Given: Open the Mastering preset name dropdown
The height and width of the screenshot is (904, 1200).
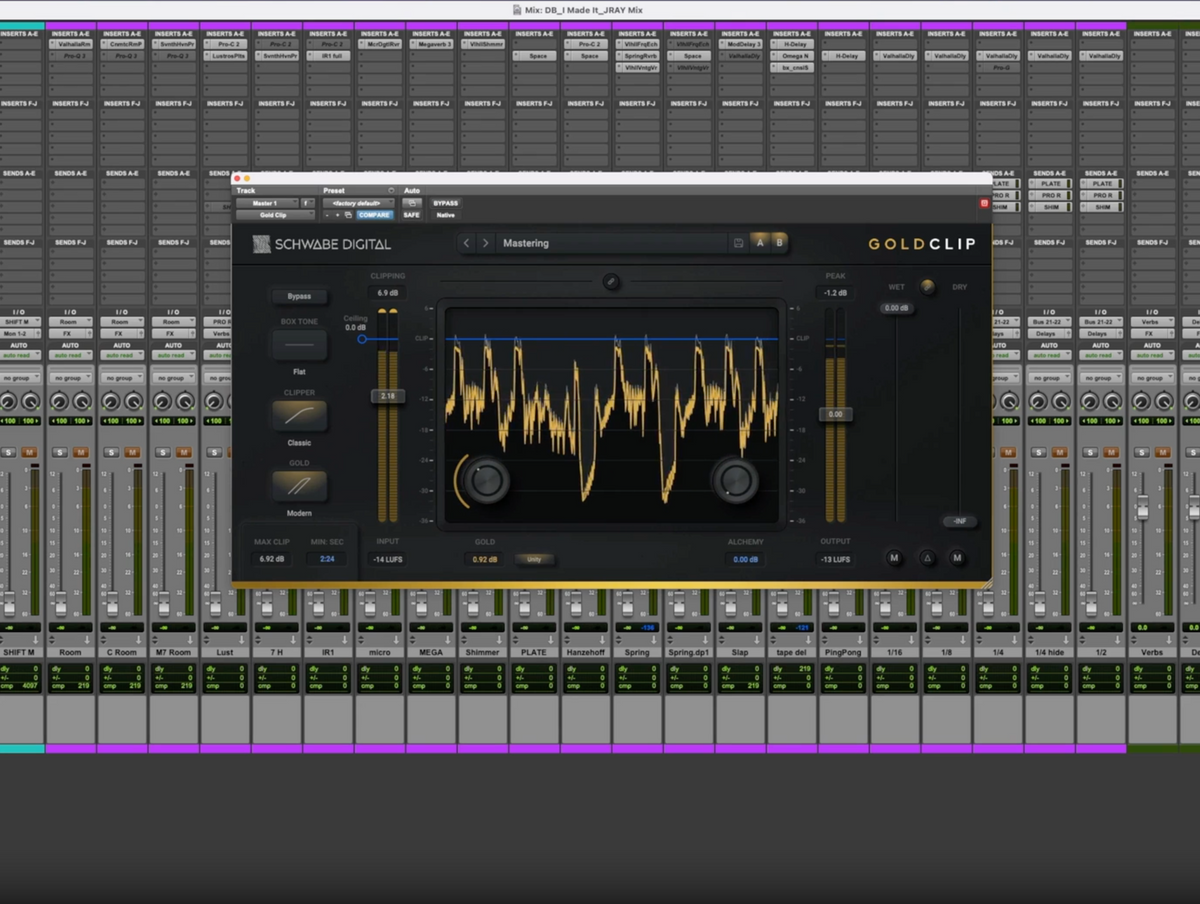Looking at the screenshot, I should [x=615, y=243].
